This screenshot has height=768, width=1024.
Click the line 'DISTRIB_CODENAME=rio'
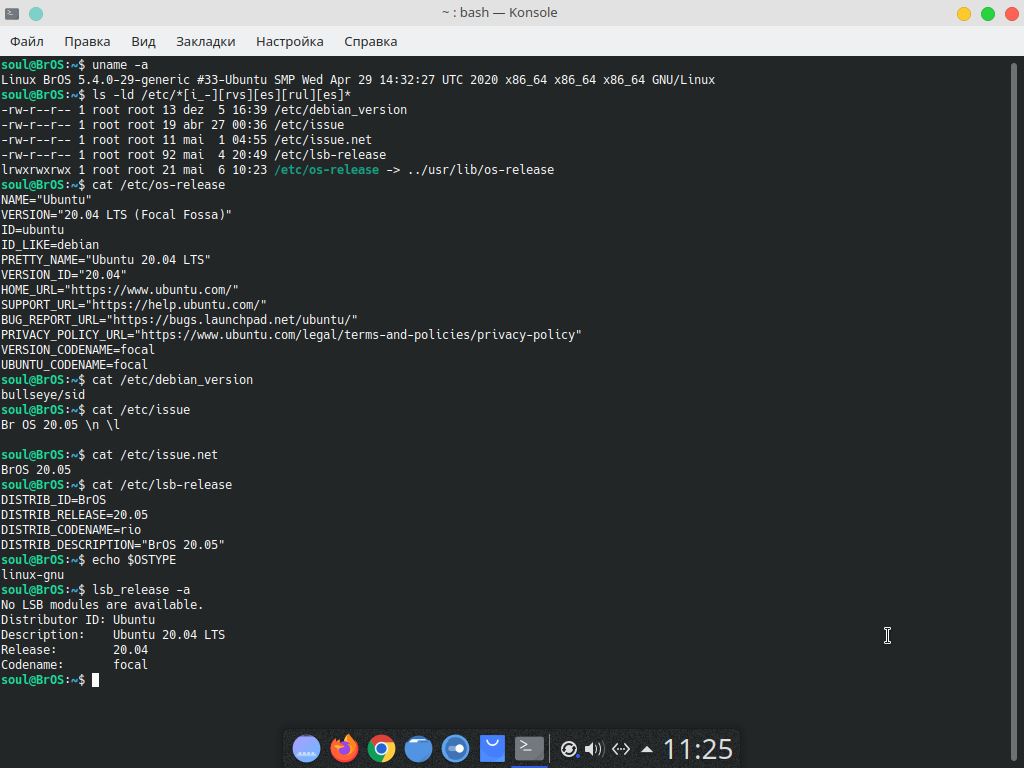pos(71,530)
